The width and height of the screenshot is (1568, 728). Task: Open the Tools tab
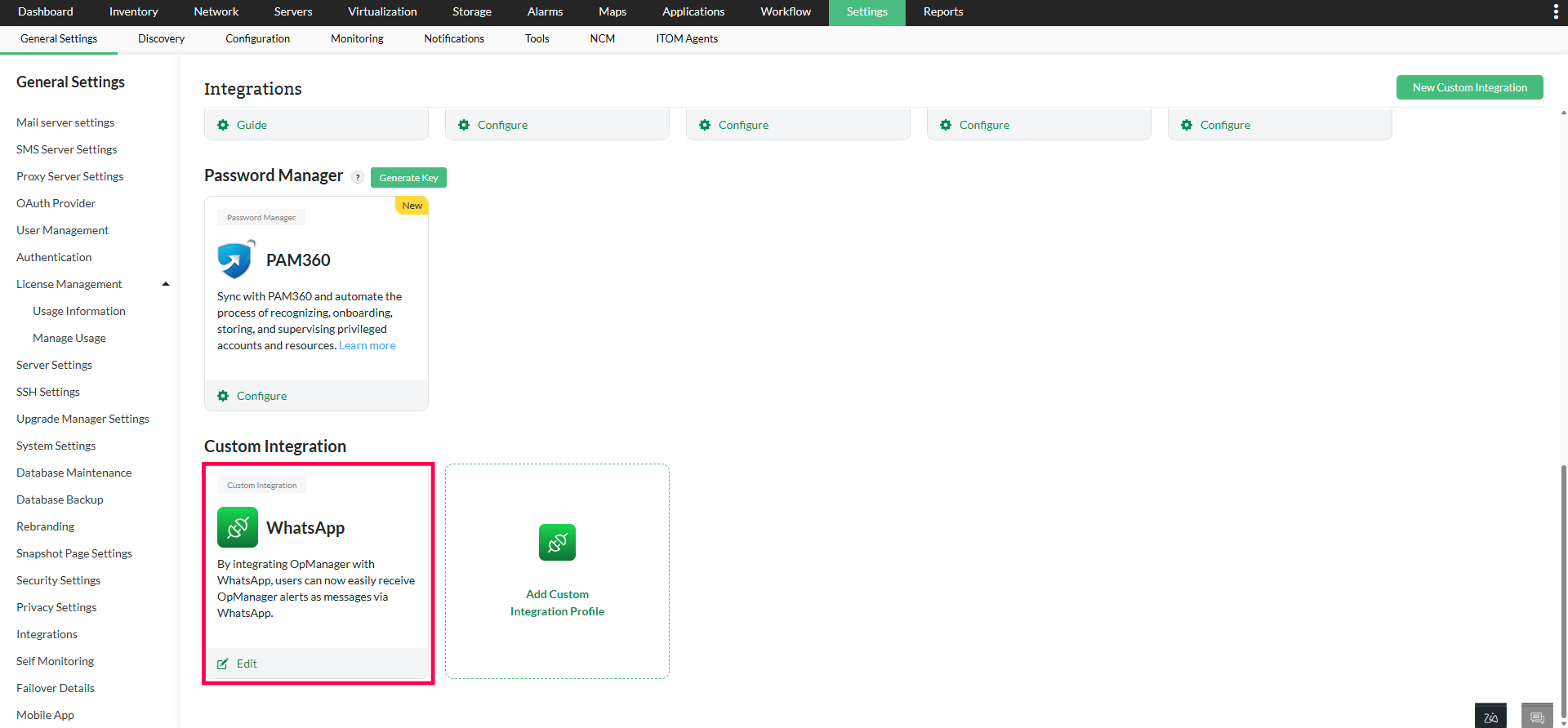coord(537,39)
